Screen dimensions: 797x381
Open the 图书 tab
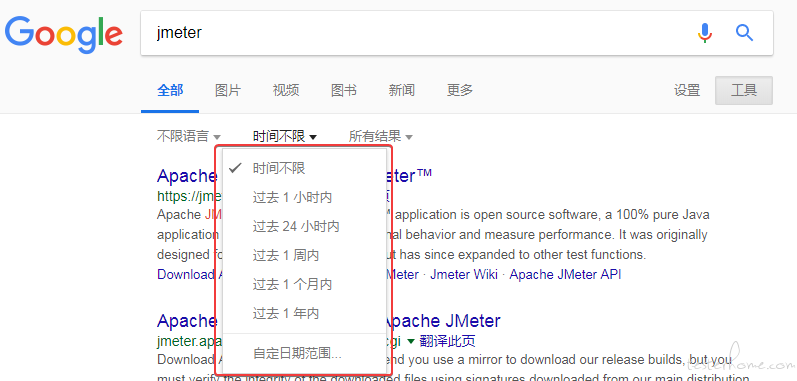pos(344,90)
